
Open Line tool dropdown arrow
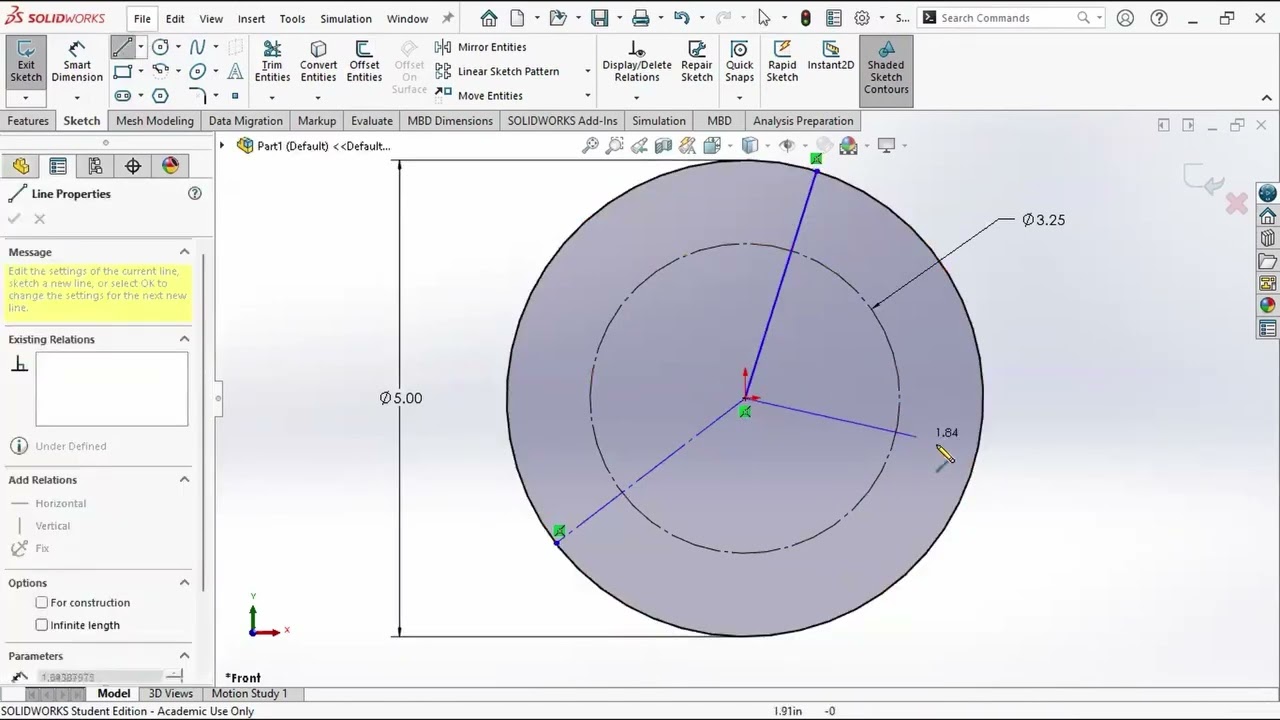[x=140, y=47]
